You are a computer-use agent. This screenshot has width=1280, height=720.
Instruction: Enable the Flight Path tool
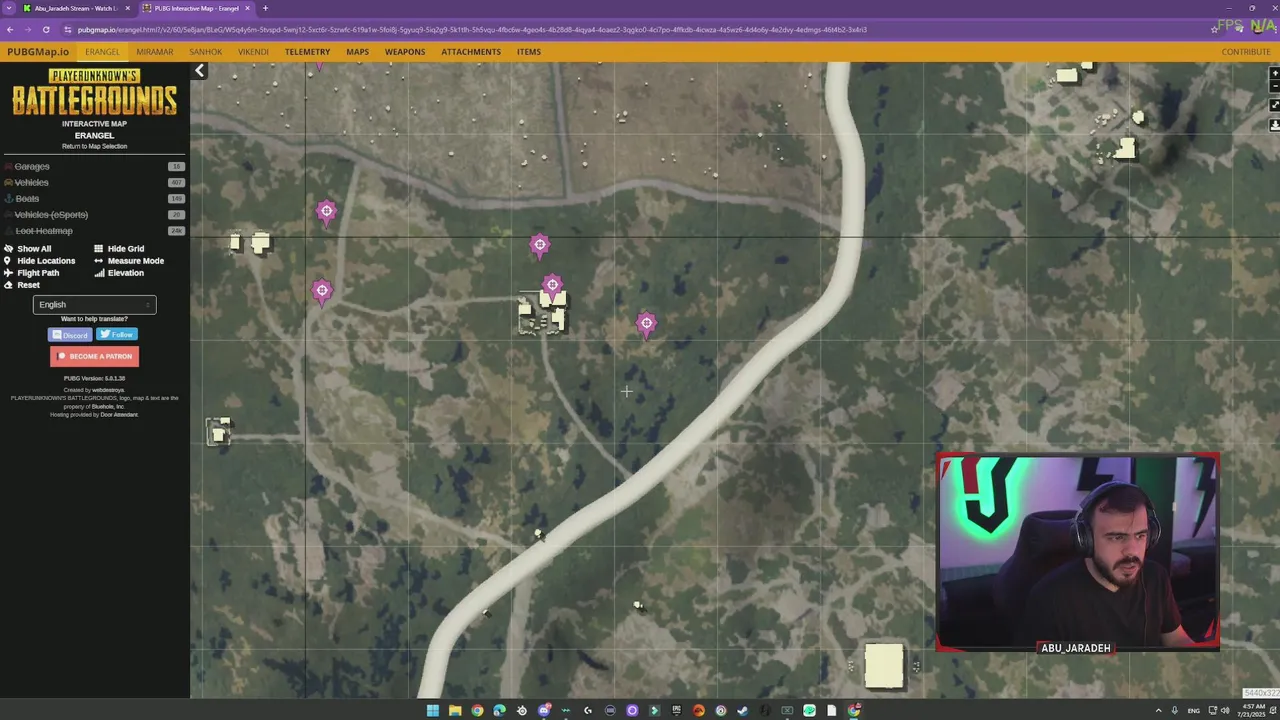click(33, 272)
